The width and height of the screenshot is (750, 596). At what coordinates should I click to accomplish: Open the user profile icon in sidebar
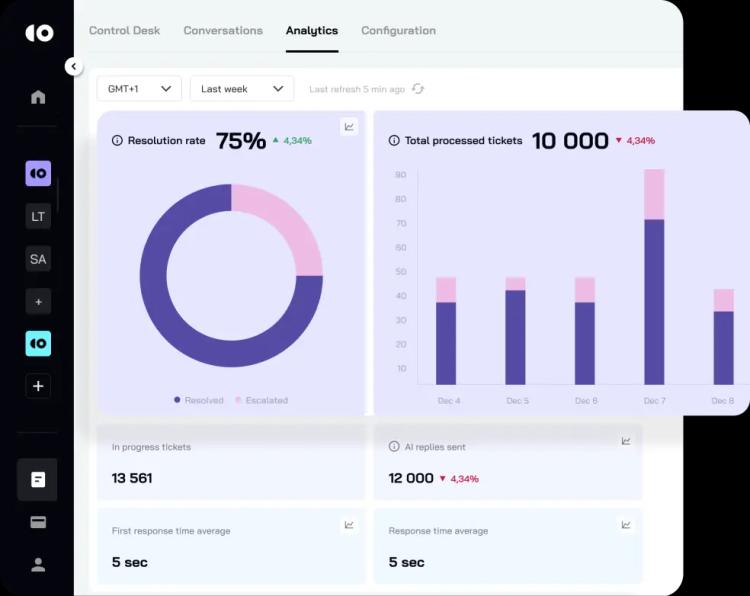38,564
